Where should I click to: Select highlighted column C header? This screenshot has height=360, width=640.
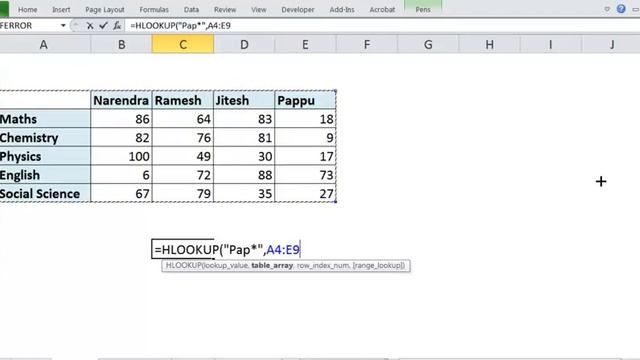click(x=183, y=44)
